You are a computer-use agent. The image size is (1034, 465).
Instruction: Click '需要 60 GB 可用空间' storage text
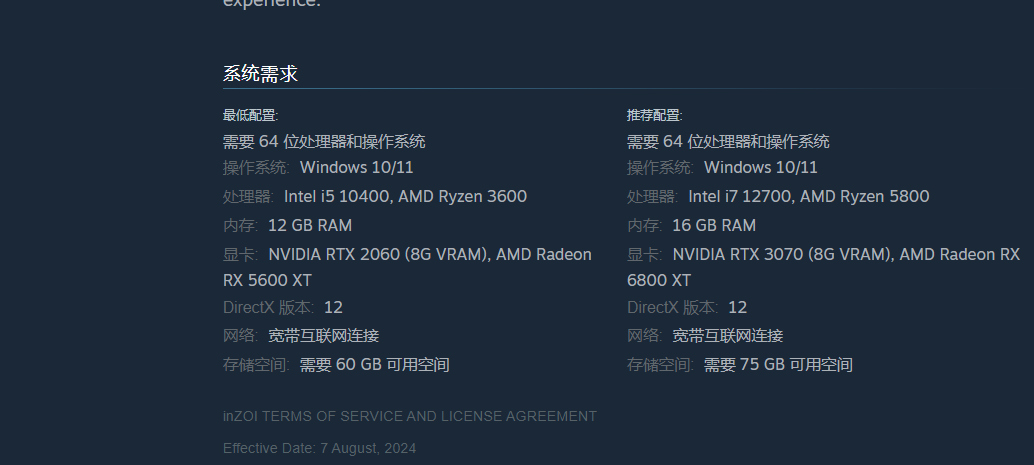(x=375, y=365)
